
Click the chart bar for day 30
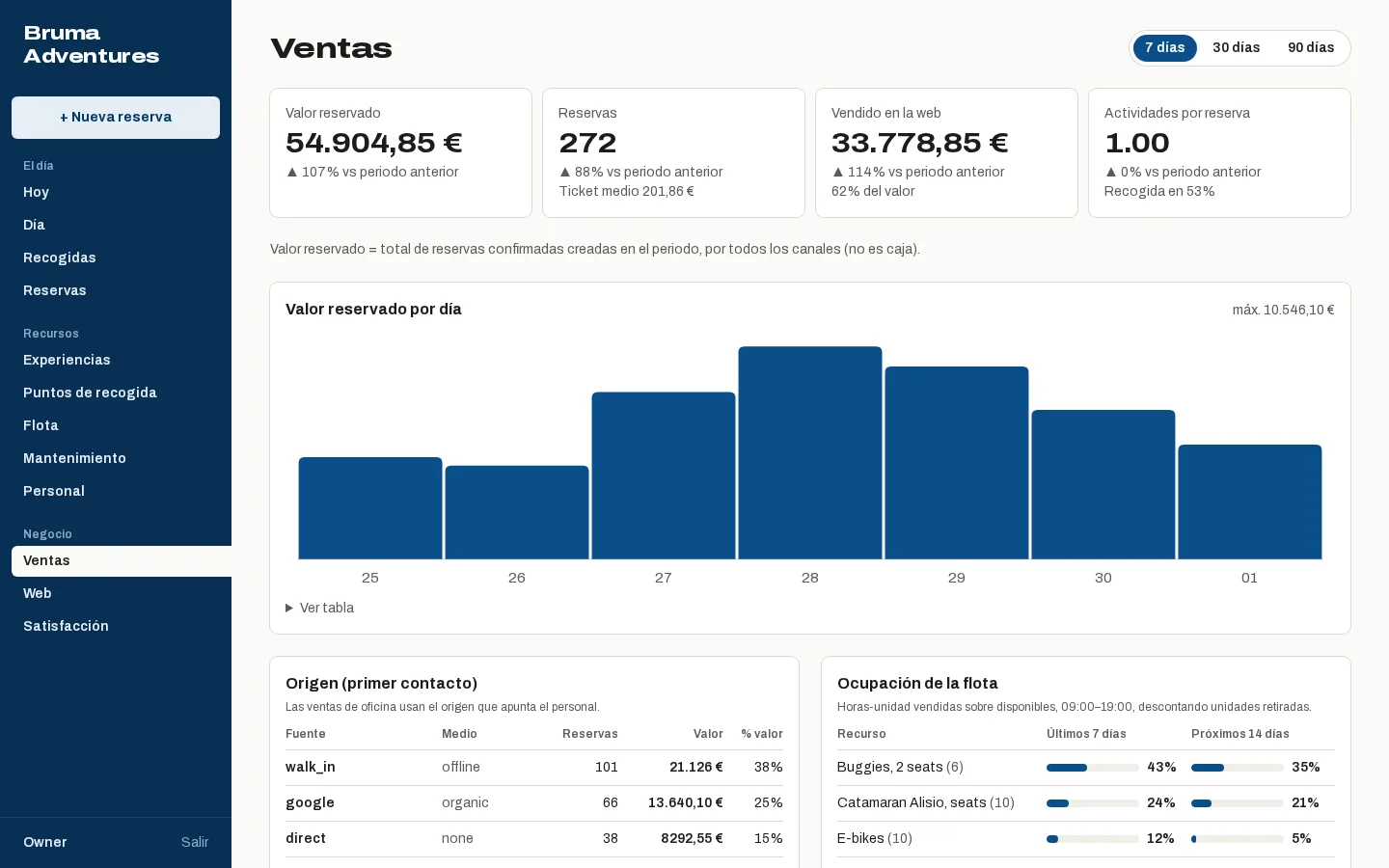(1103, 485)
